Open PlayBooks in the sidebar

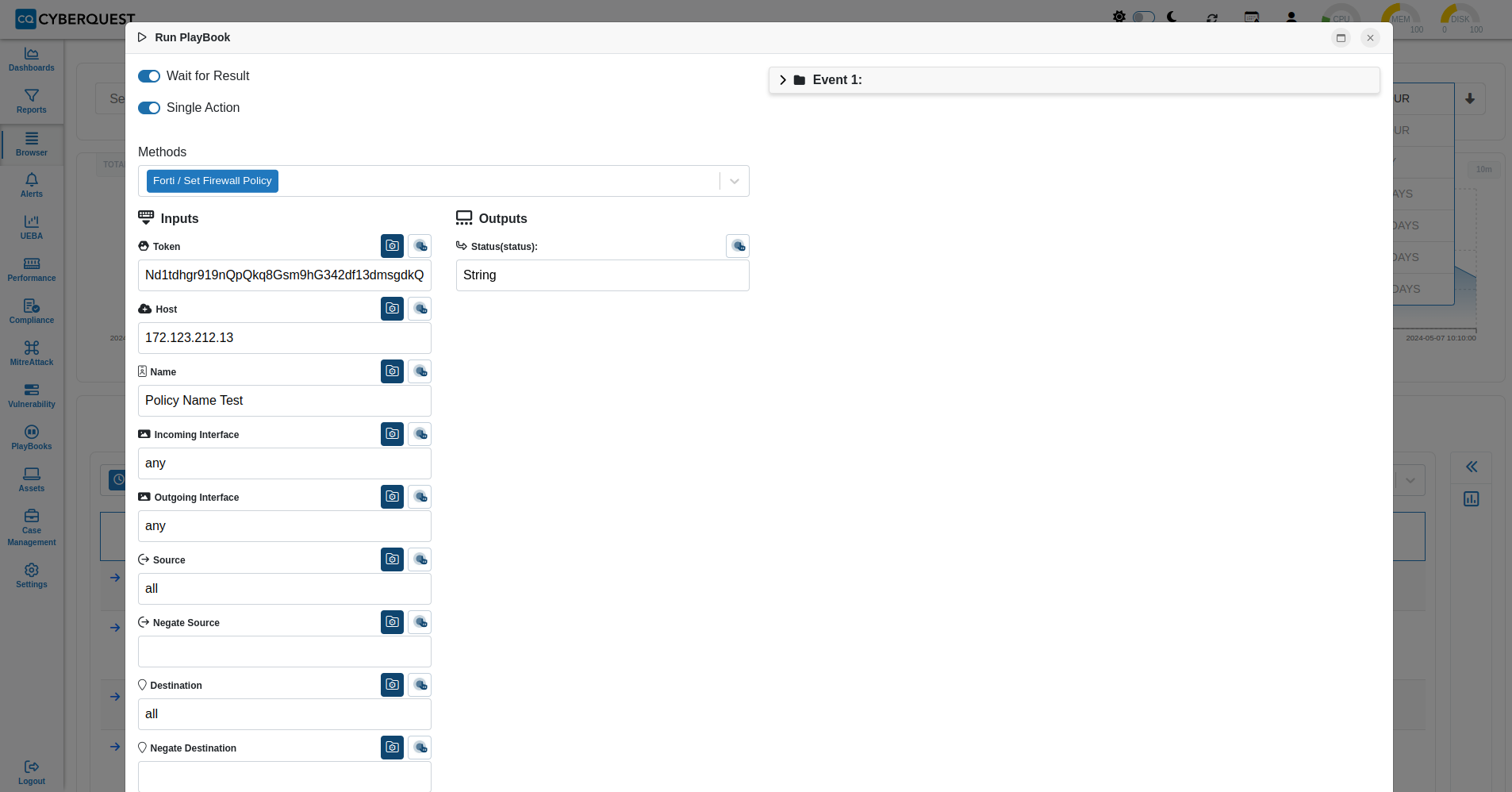pos(32,438)
